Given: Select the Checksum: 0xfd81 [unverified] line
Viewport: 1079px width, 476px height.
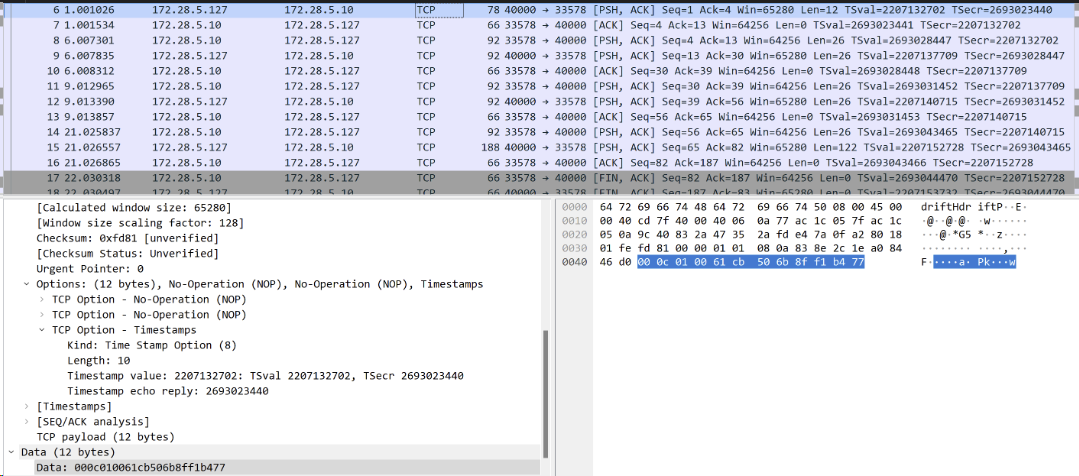Looking at the screenshot, I should pos(128,238).
